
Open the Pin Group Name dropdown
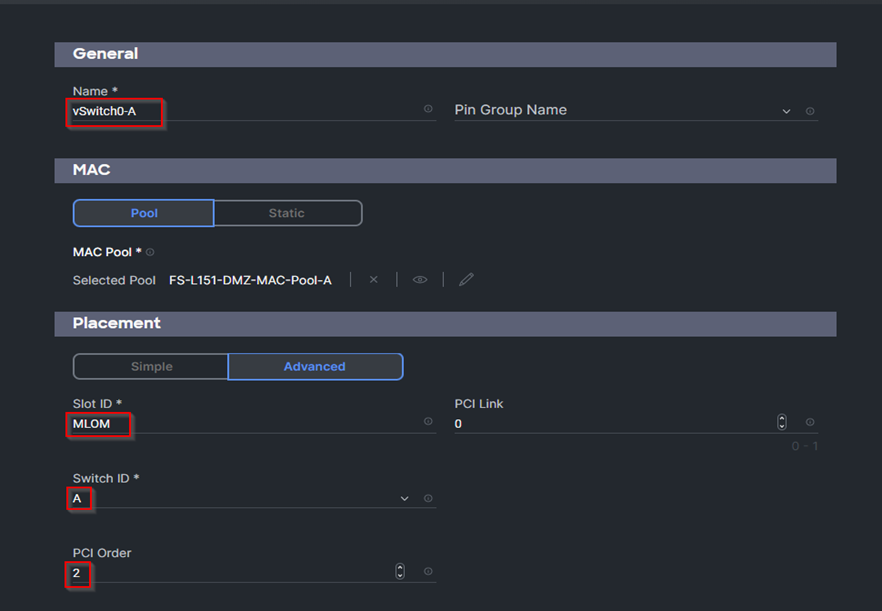(x=786, y=110)
